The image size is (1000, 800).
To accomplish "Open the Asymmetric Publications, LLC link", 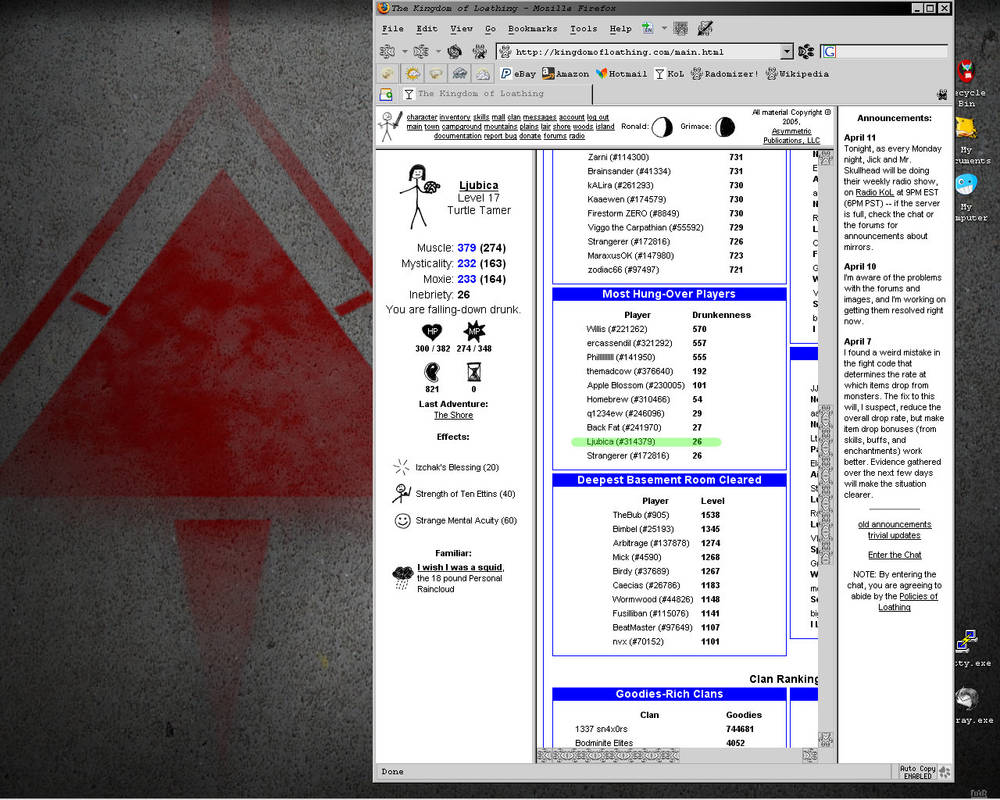I will [x=791, y=136].
